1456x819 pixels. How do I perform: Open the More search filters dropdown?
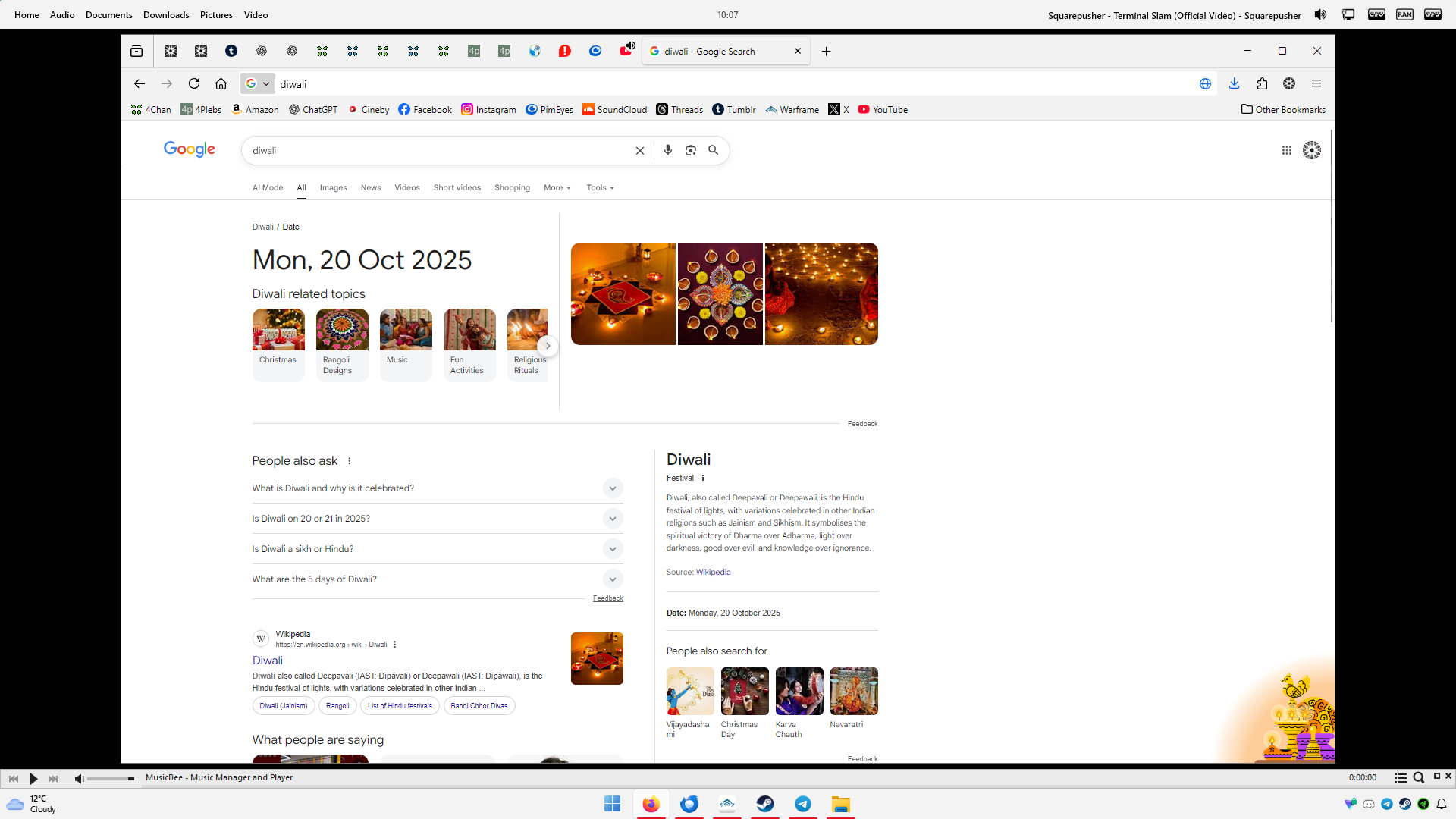coord(557,188)
